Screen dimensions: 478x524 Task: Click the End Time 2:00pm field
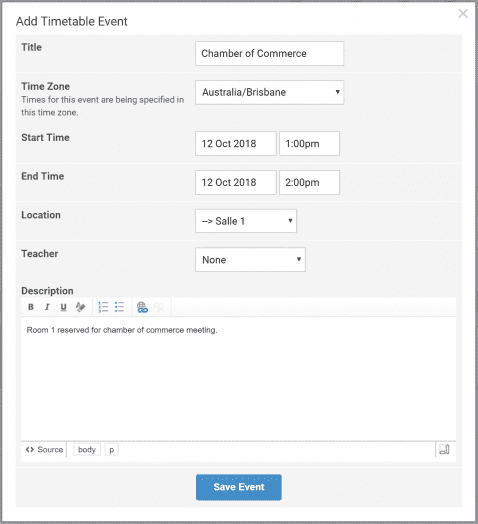pos(310,182)
